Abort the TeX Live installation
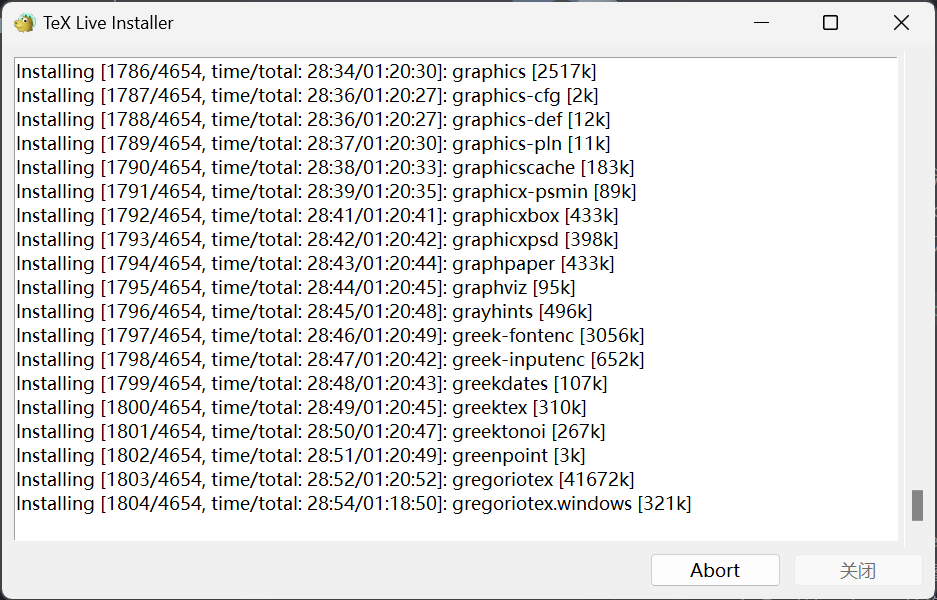The image size is (937, 600). pyautogui.click(x=715, y=570)
